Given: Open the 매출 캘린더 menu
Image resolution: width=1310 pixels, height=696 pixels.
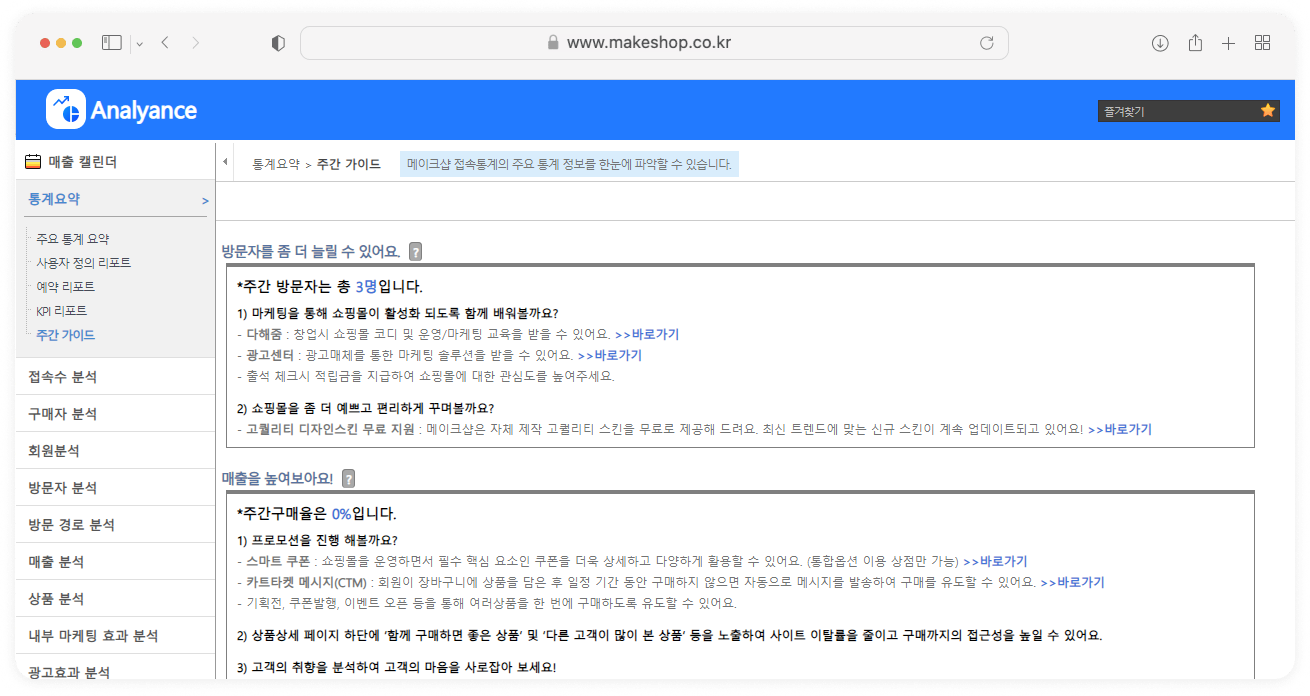Looking at the screenshot, I should pos(82,161).
